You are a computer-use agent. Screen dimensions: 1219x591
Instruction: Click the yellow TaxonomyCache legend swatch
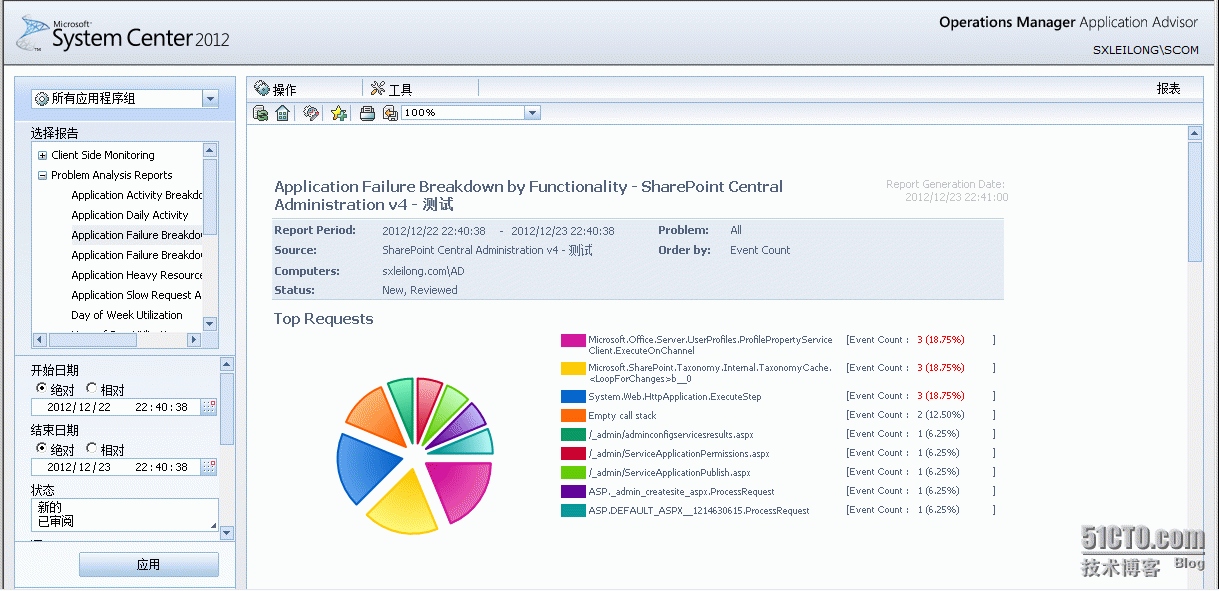pos(573,368)
